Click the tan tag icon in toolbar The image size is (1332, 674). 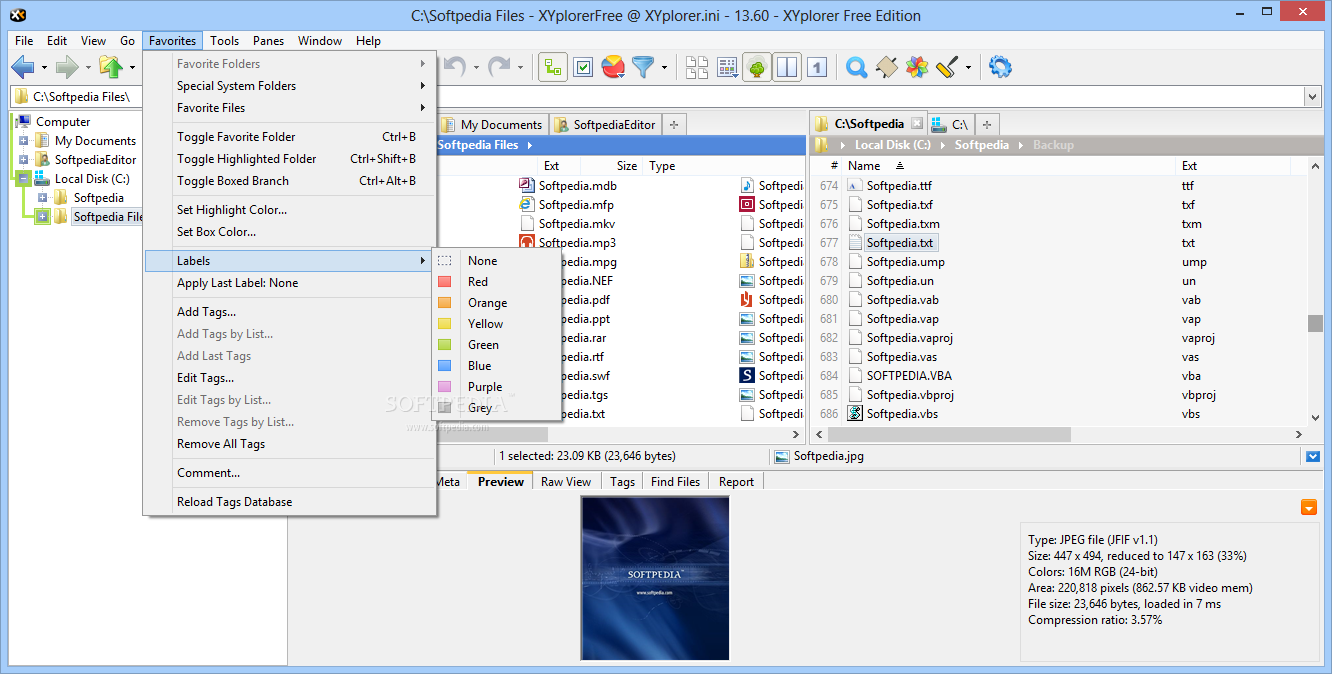click(x=886, y=68)
